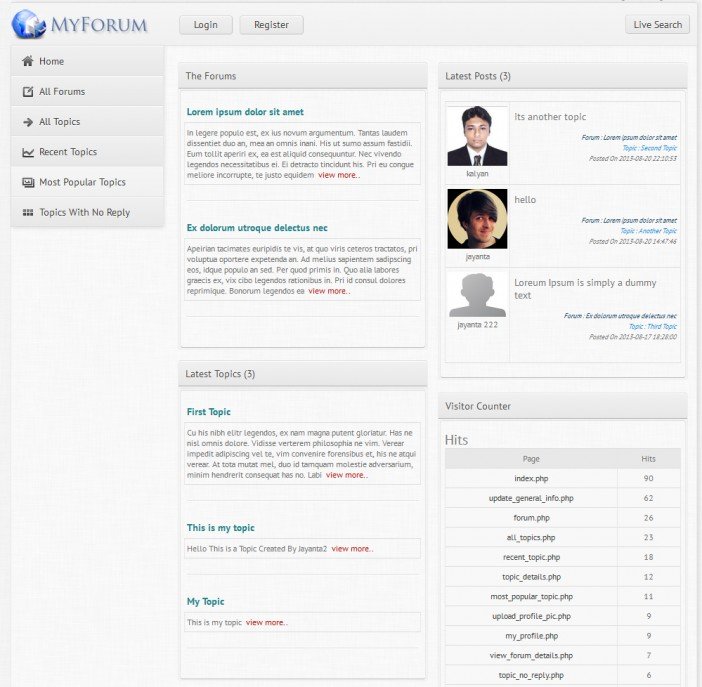Screen dimensions: 702x687
Task: Open the My Topic title link
Action: [x=205, y=602]
